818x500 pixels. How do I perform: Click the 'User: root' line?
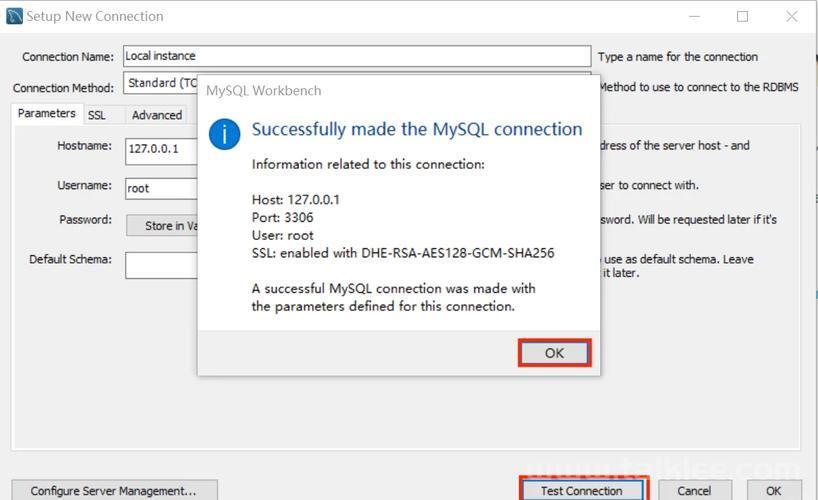[x=283, y=235]
